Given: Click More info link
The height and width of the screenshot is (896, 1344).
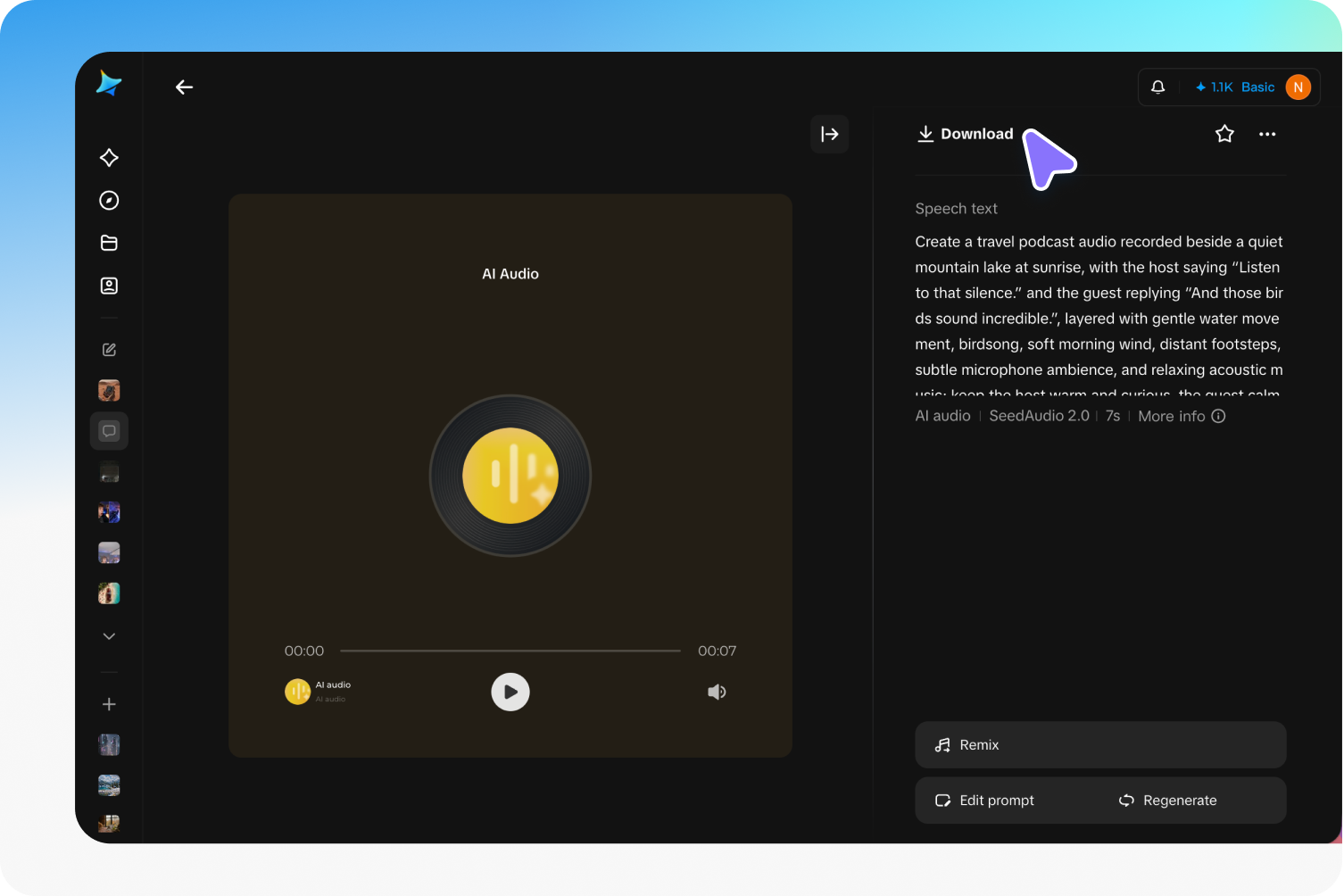Looking at the screenshot, I should [x=1182, y=416].
